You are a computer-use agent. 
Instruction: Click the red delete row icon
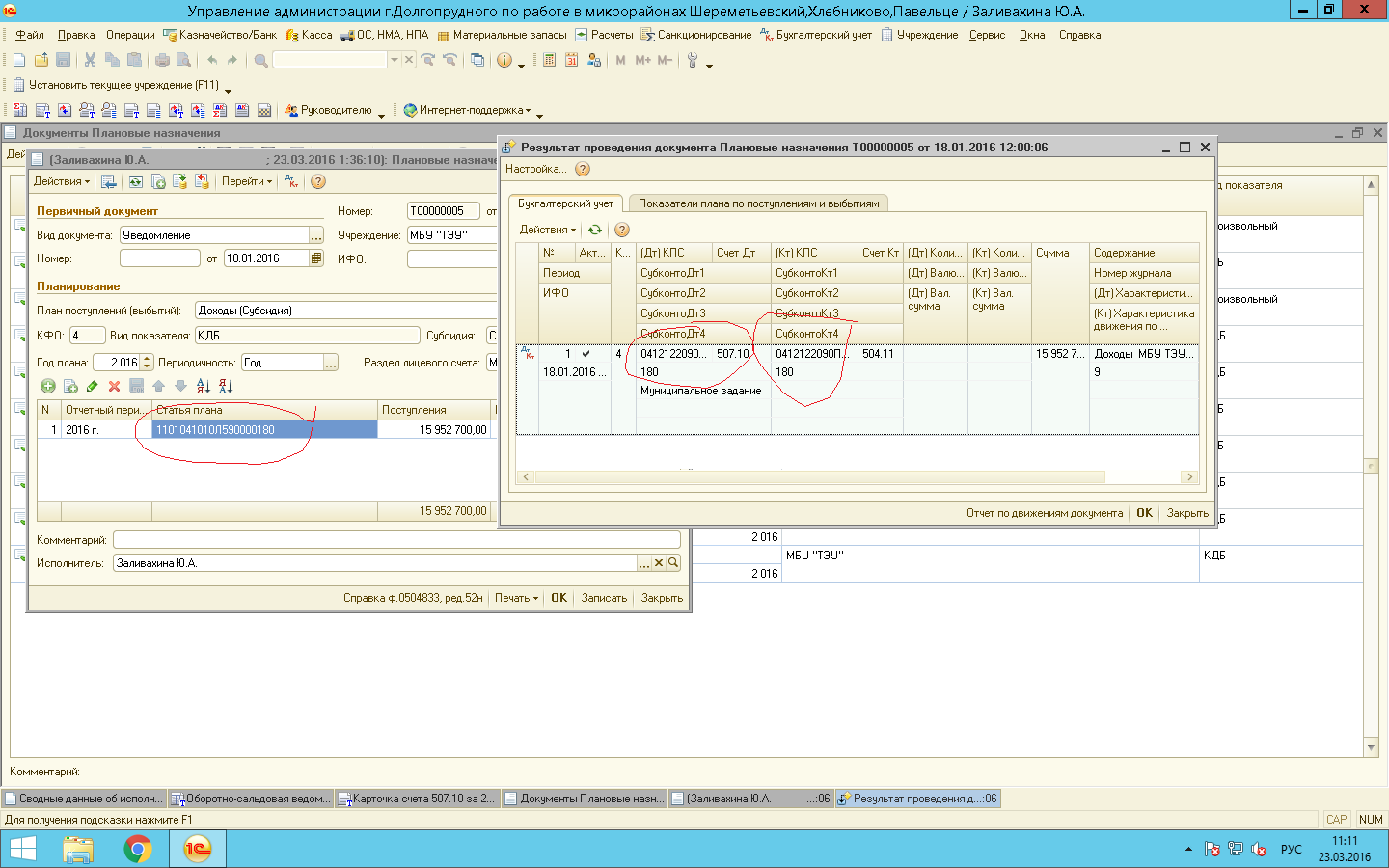coord(114,386)
